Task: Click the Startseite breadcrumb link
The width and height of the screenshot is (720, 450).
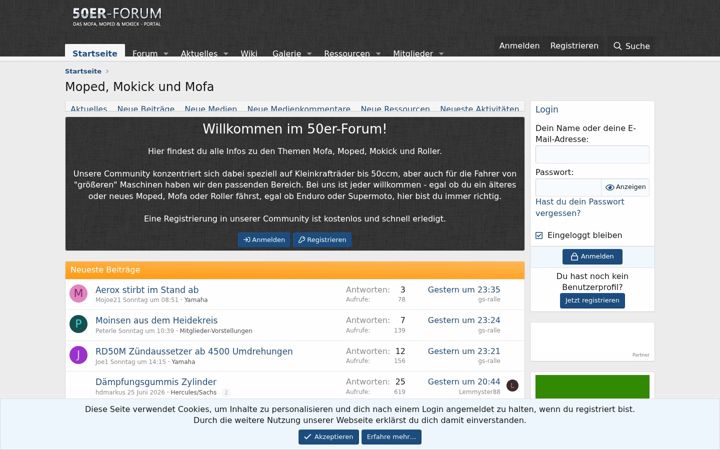Action: coord(83,71)
